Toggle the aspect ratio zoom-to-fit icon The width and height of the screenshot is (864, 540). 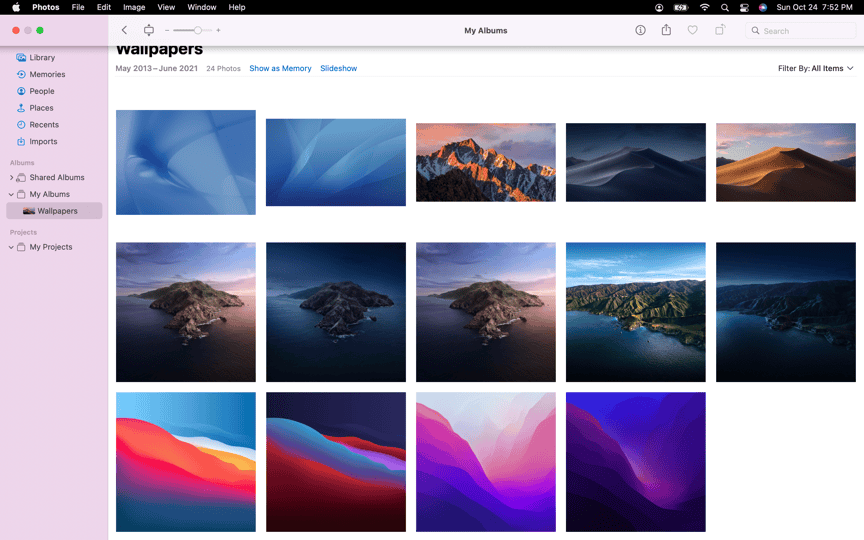tap(149, 30)
